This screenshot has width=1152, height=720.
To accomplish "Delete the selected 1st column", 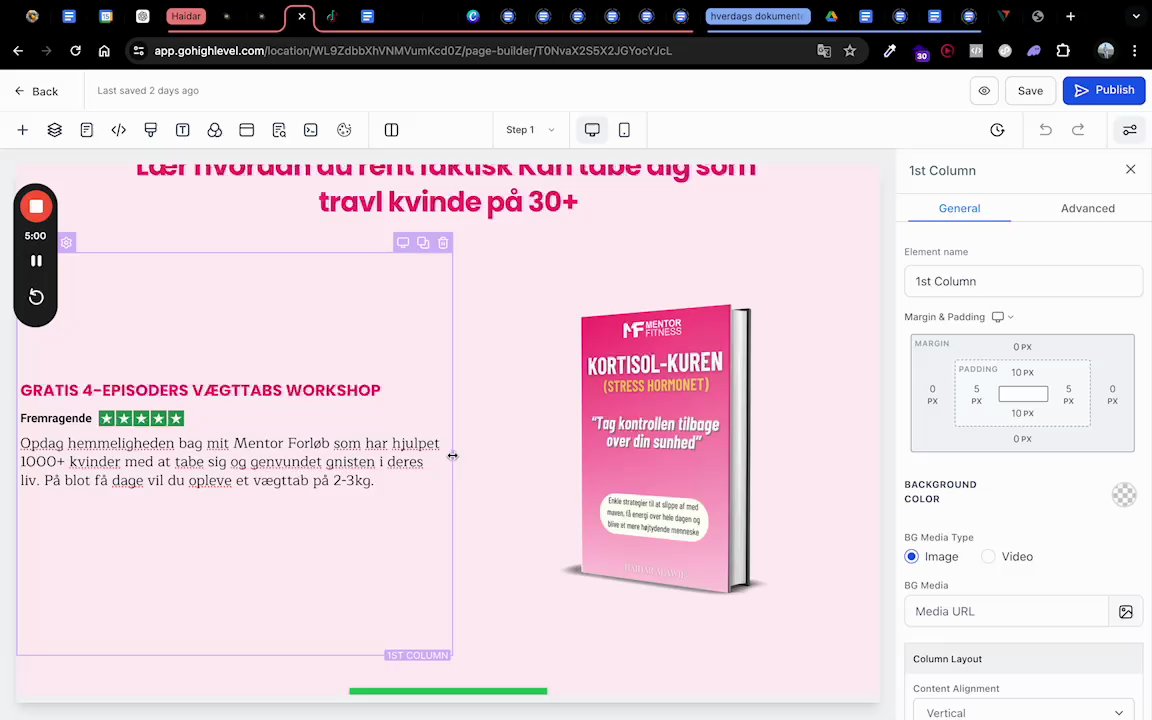I will [443, 242].
